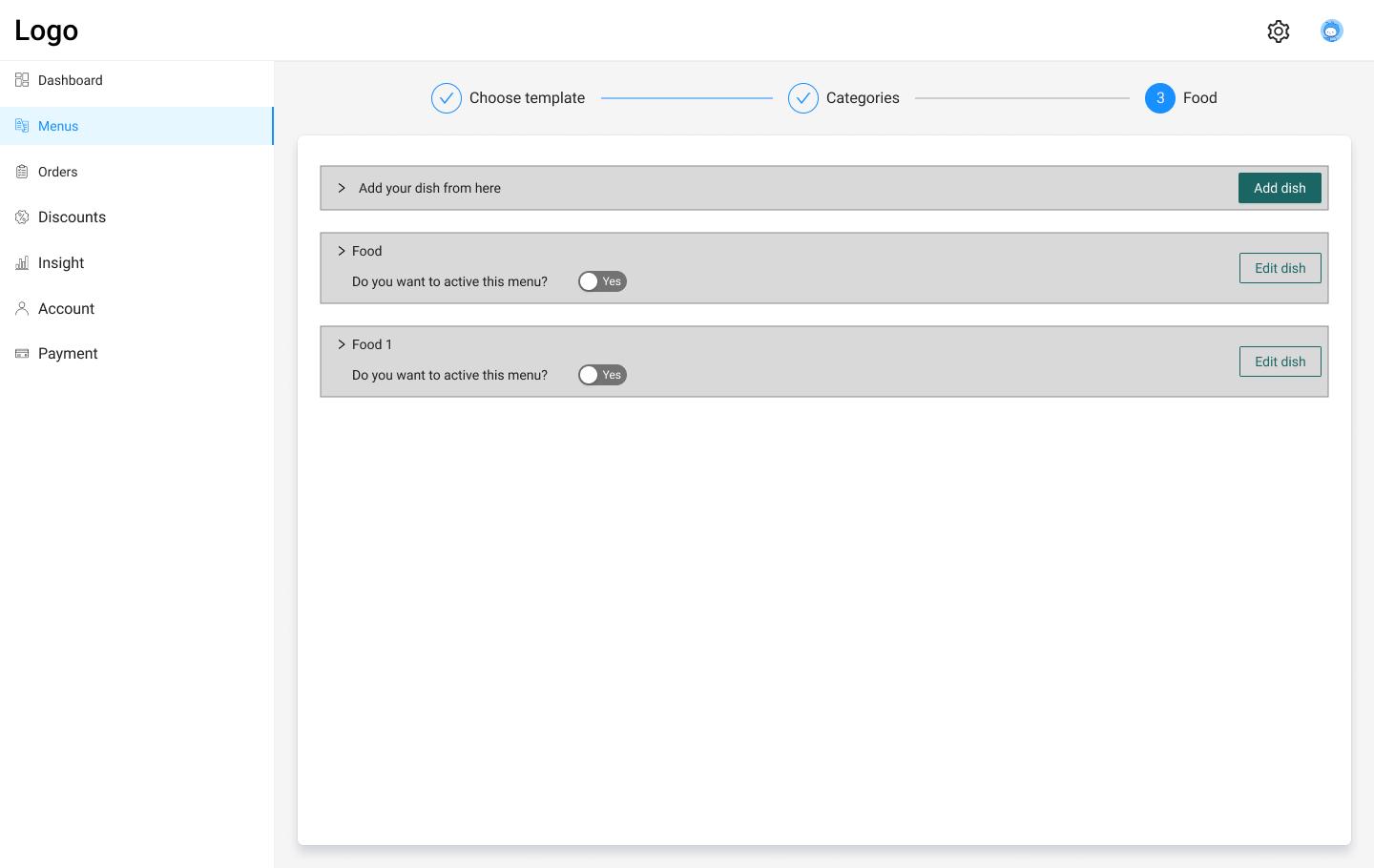Toggle the Food 1 menu active switch
This screenshot has width=1374, height=868.
tap(602, 375)
